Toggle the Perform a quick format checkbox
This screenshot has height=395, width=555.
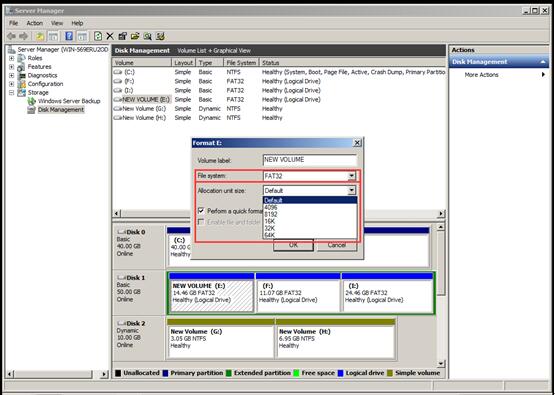pos(201,211)
